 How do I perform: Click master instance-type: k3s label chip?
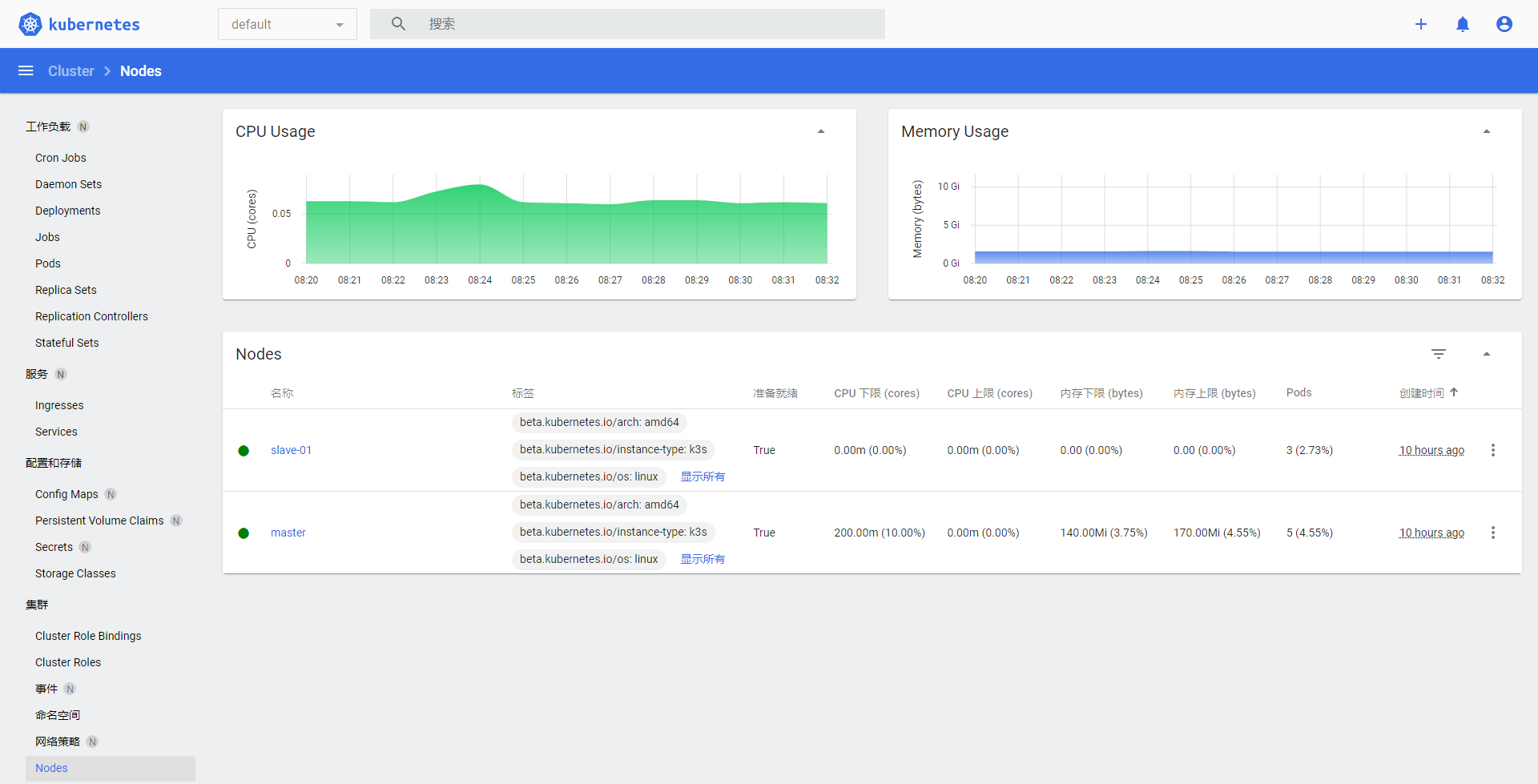pos(614,532)
